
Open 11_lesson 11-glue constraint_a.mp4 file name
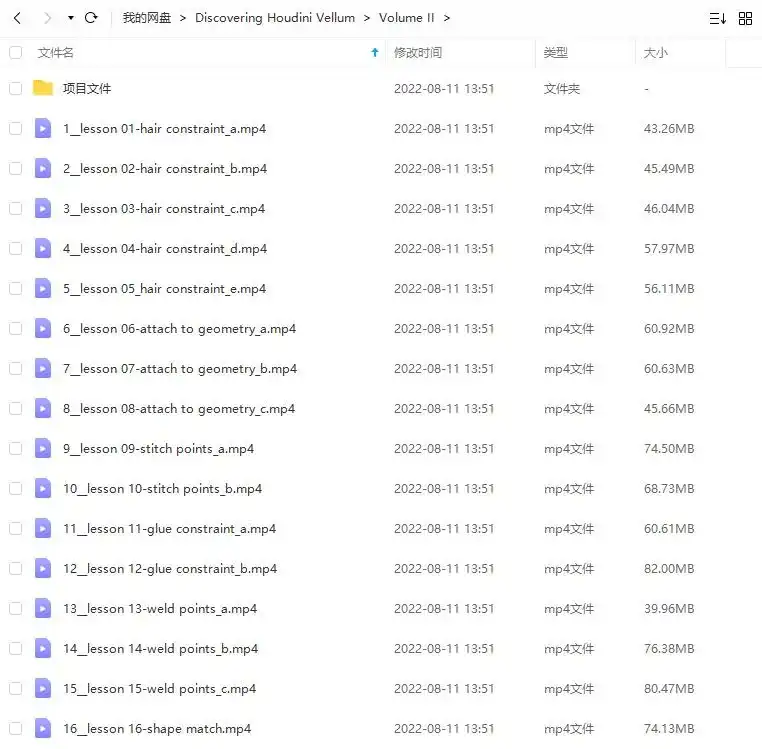[x=170, y=529]
